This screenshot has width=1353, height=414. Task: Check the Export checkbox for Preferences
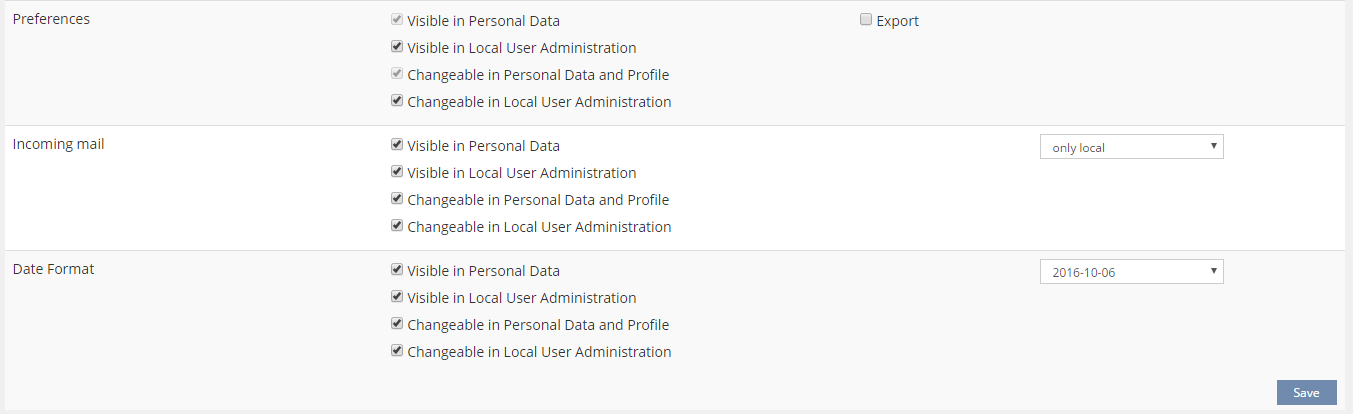866,20
